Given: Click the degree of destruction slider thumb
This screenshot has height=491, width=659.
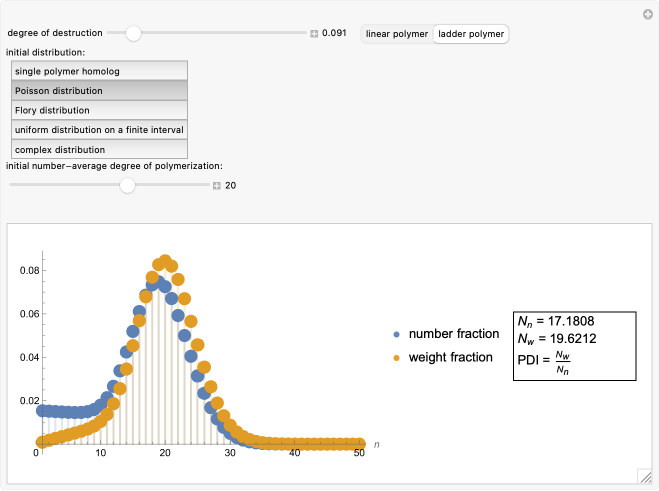Looking at the screenshot, I should tap(133, 33).
